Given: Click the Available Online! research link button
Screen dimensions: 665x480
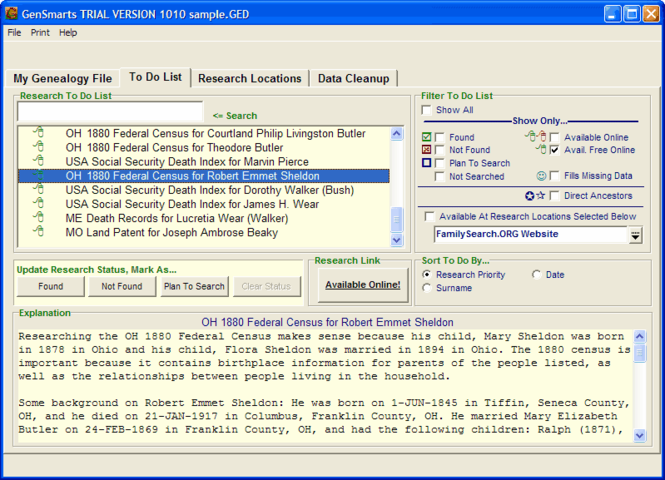Looking at the screenshot, I should (x=363, y=285).
